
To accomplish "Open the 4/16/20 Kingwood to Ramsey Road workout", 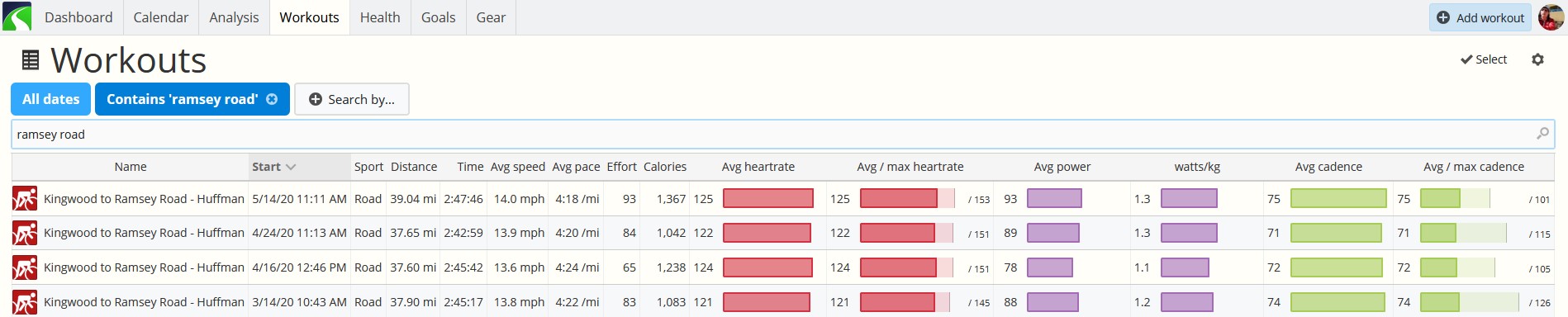I will coord(144,267).
